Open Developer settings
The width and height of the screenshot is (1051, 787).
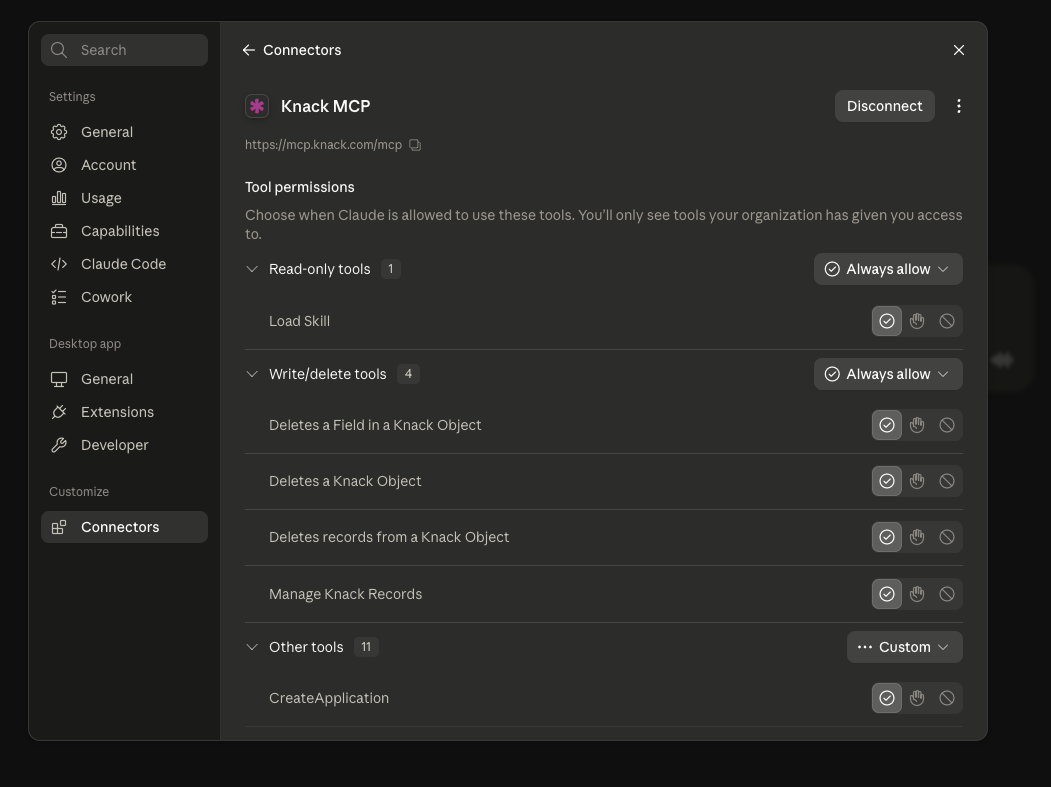click(124, 445)
